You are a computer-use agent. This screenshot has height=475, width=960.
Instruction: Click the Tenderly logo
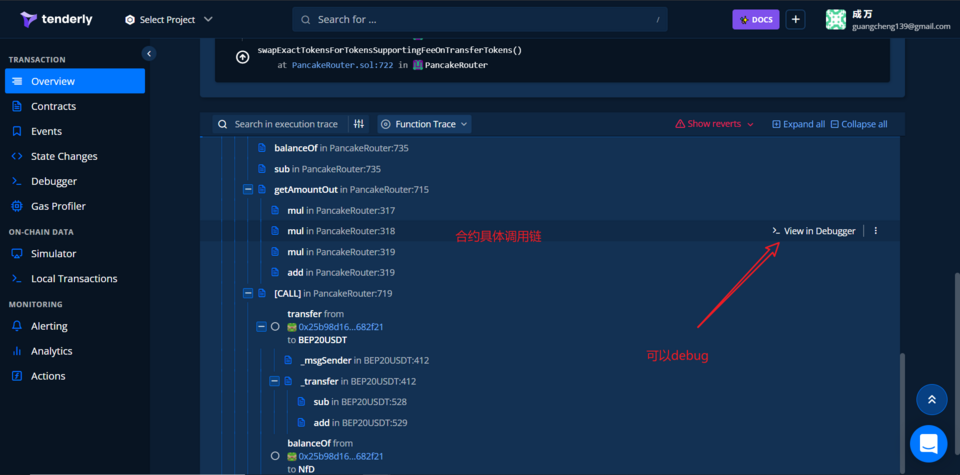[56, 20]
